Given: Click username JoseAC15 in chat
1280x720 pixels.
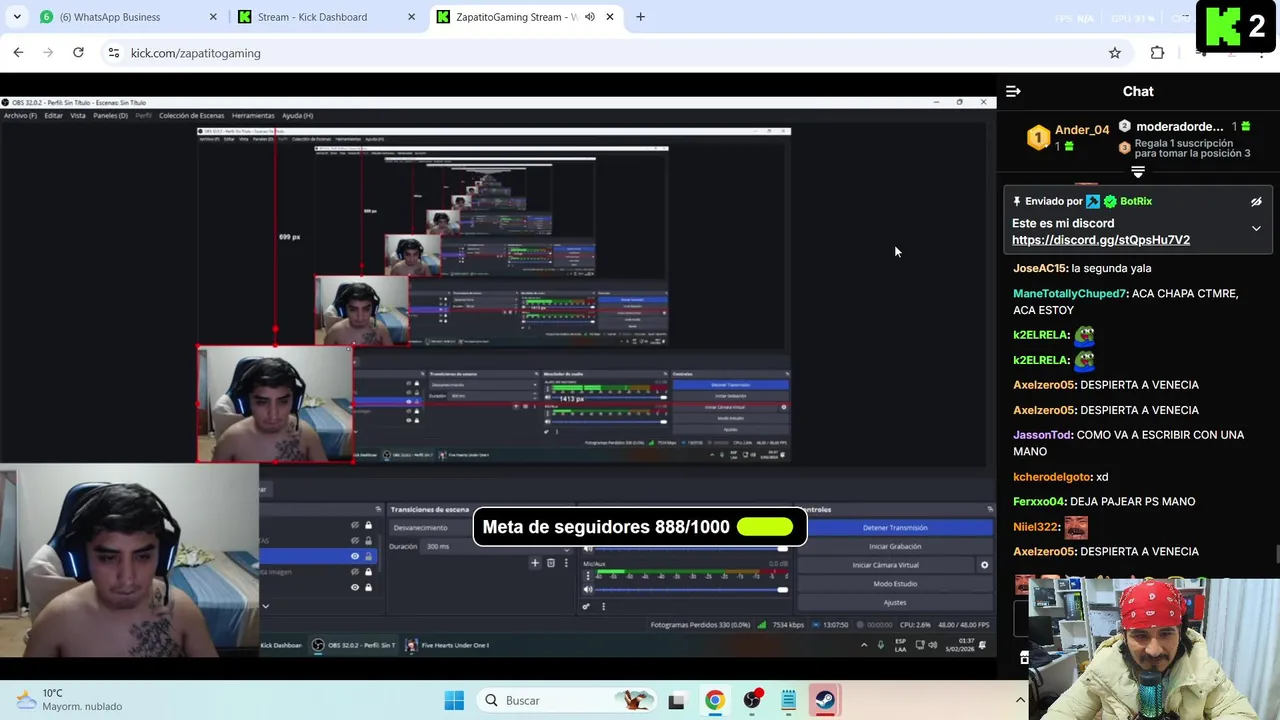Looking at the screenshot, I should 1040,268.
